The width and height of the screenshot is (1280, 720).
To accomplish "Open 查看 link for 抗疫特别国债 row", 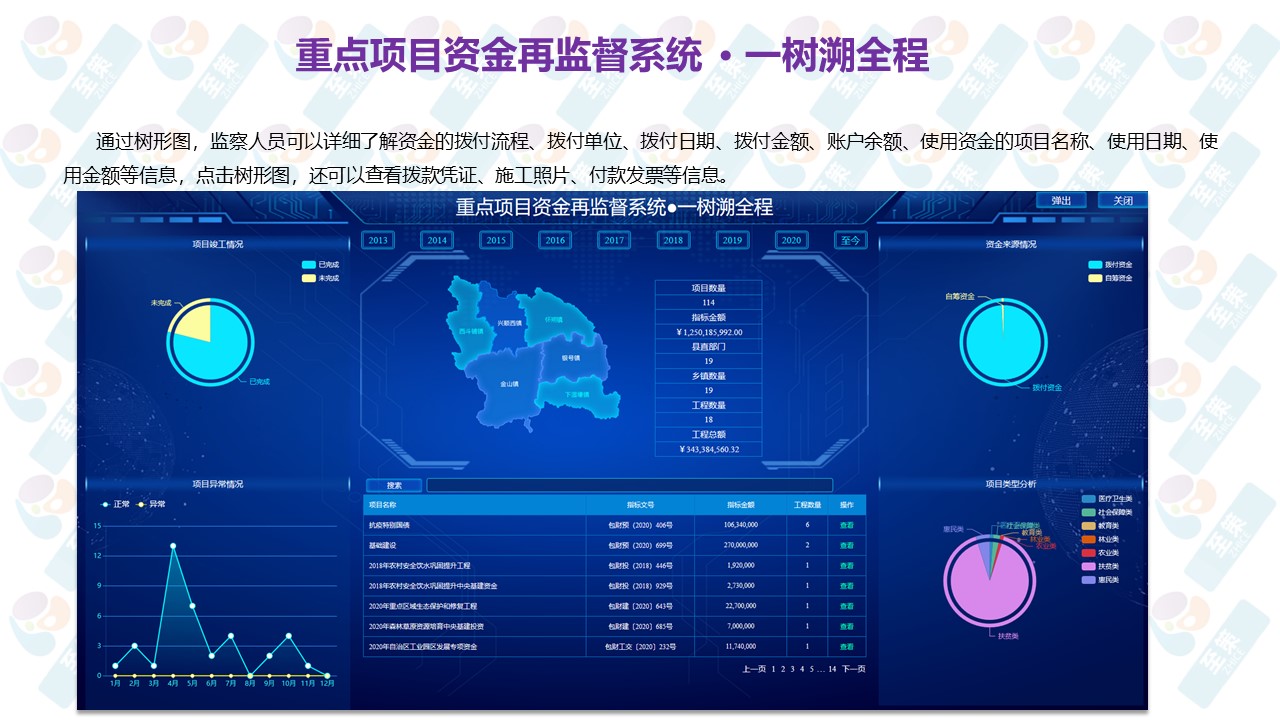I will 846,525.
